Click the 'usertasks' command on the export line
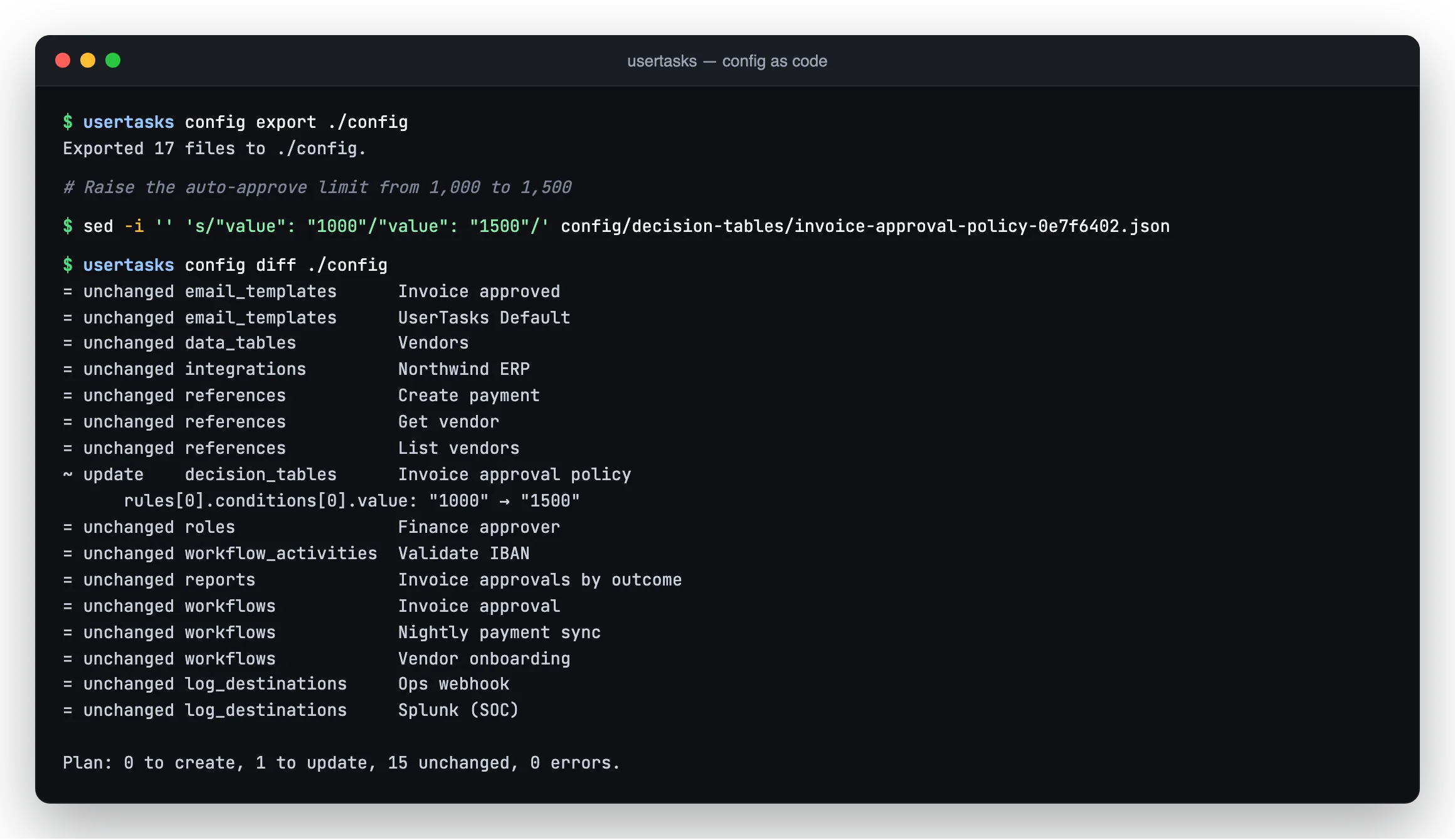 click(129, 122)
